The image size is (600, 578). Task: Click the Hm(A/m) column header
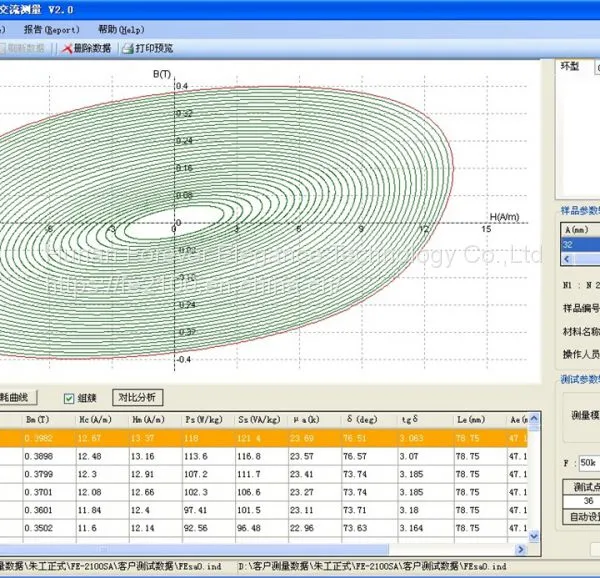(x=156, y=420)
